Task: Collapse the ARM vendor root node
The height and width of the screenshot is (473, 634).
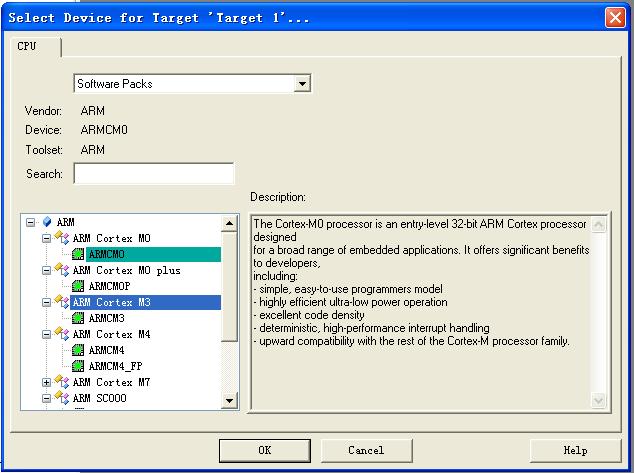Action: pos(30,222)
